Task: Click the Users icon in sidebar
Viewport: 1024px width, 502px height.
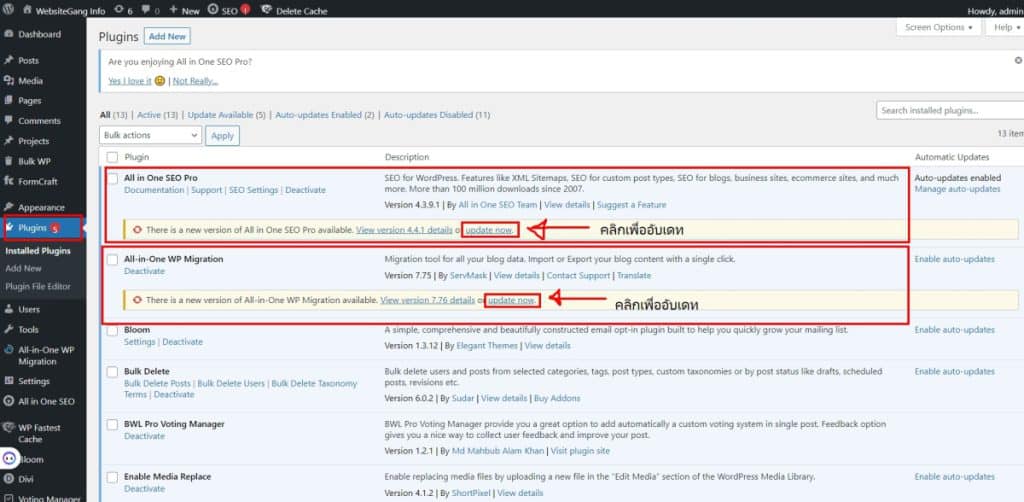Action: [8, 309]
